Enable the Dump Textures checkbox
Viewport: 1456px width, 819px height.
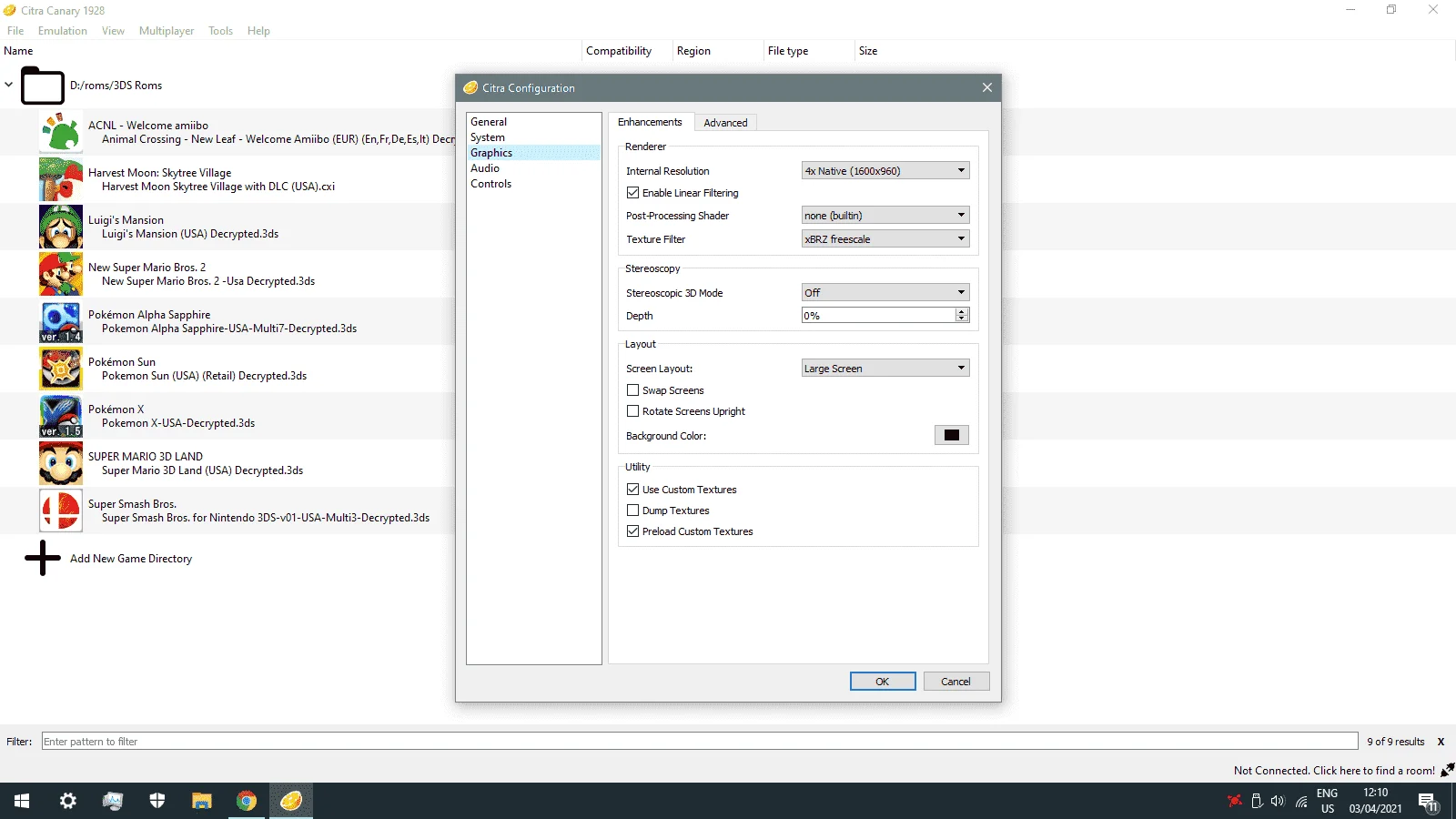632,510
